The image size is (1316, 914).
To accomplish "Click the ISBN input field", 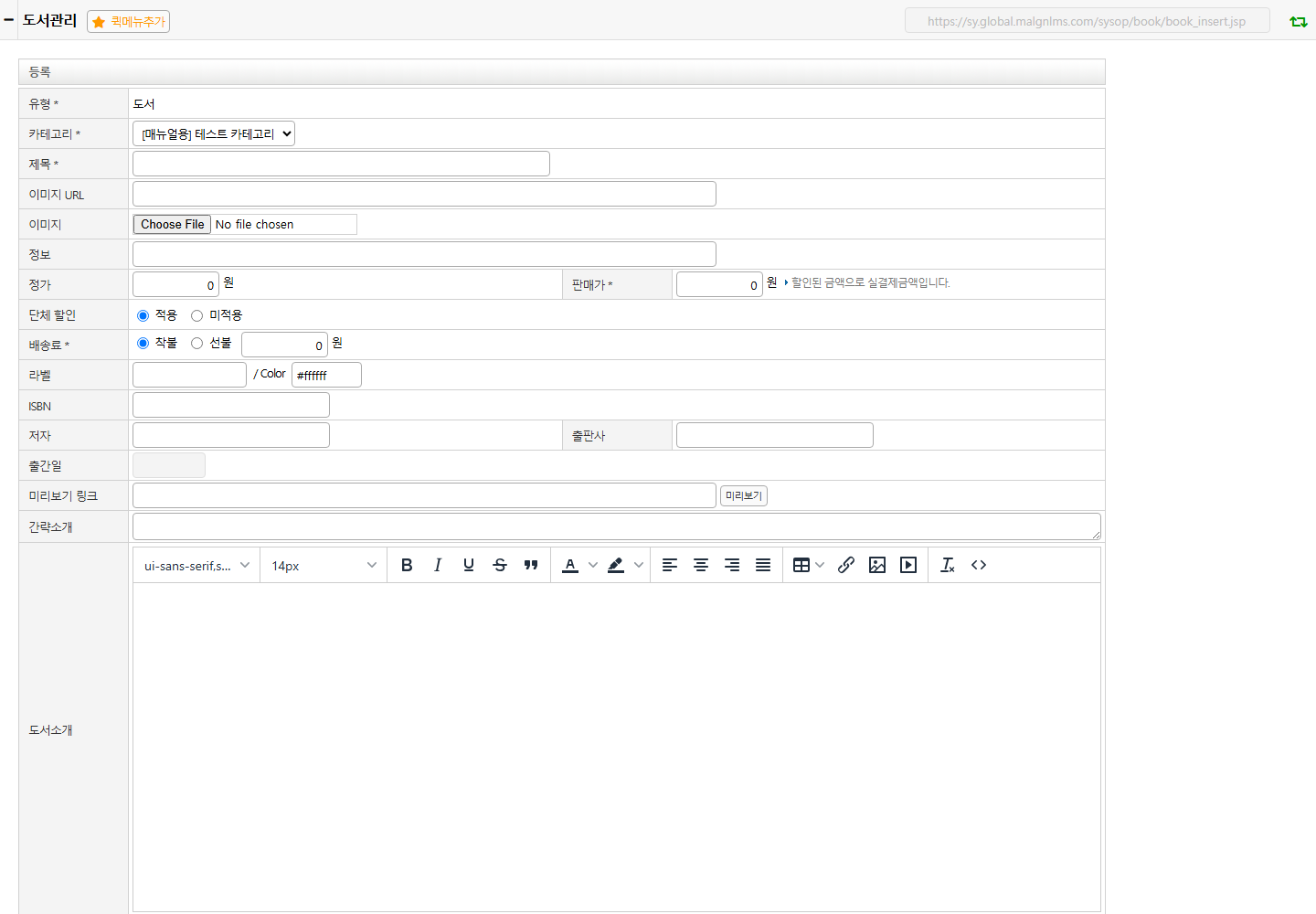I will (231, 405).
